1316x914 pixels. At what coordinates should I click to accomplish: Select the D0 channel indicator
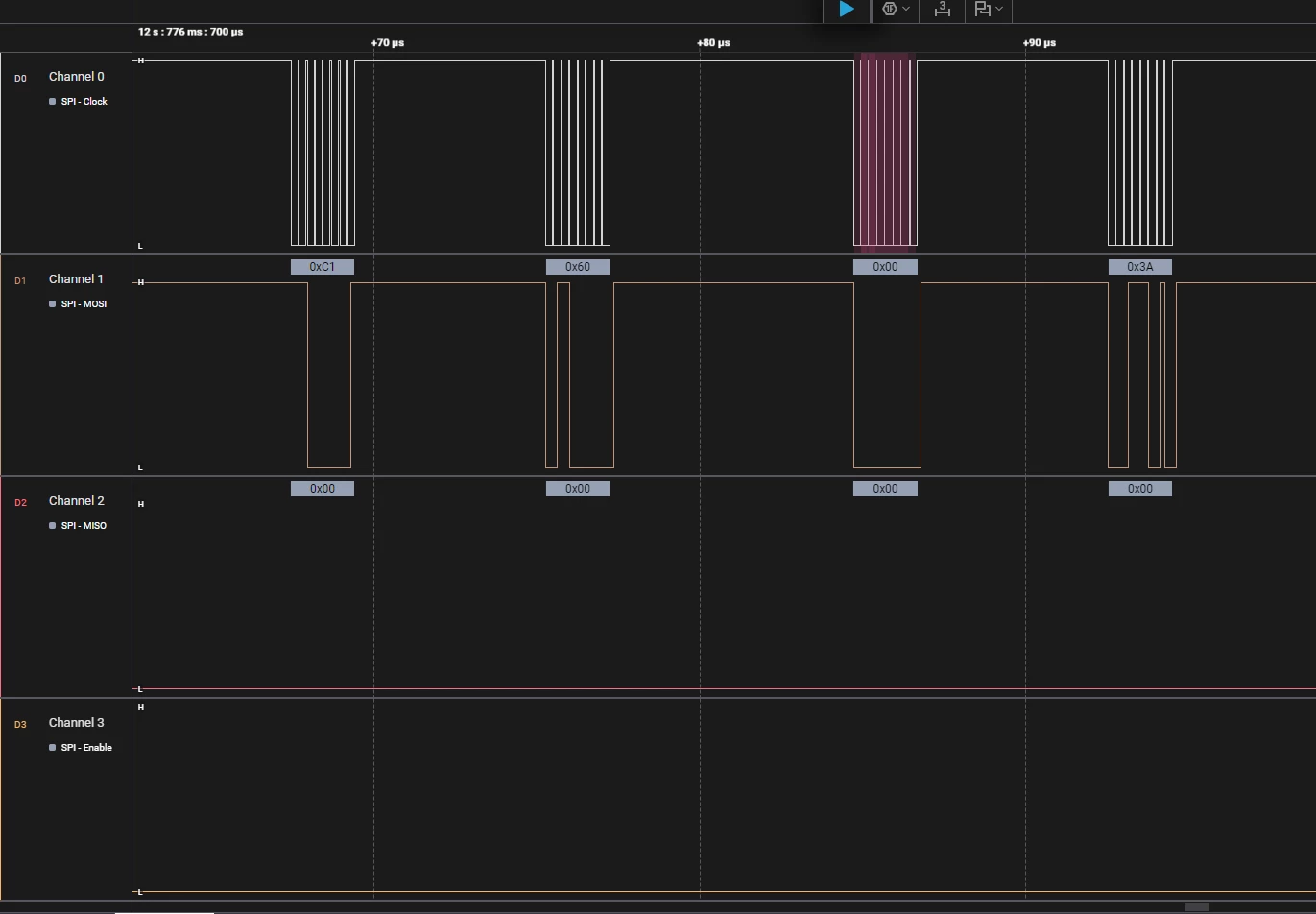20,78
